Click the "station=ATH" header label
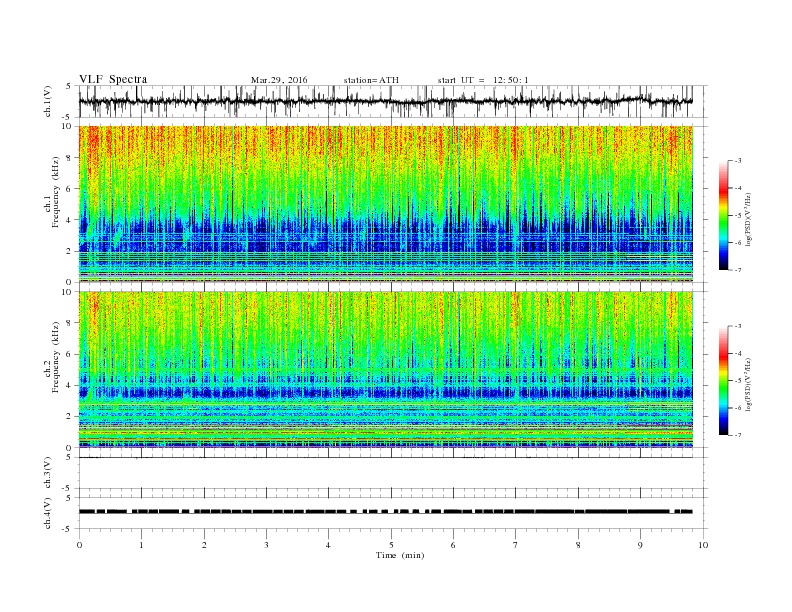 [x=371, y=80]
